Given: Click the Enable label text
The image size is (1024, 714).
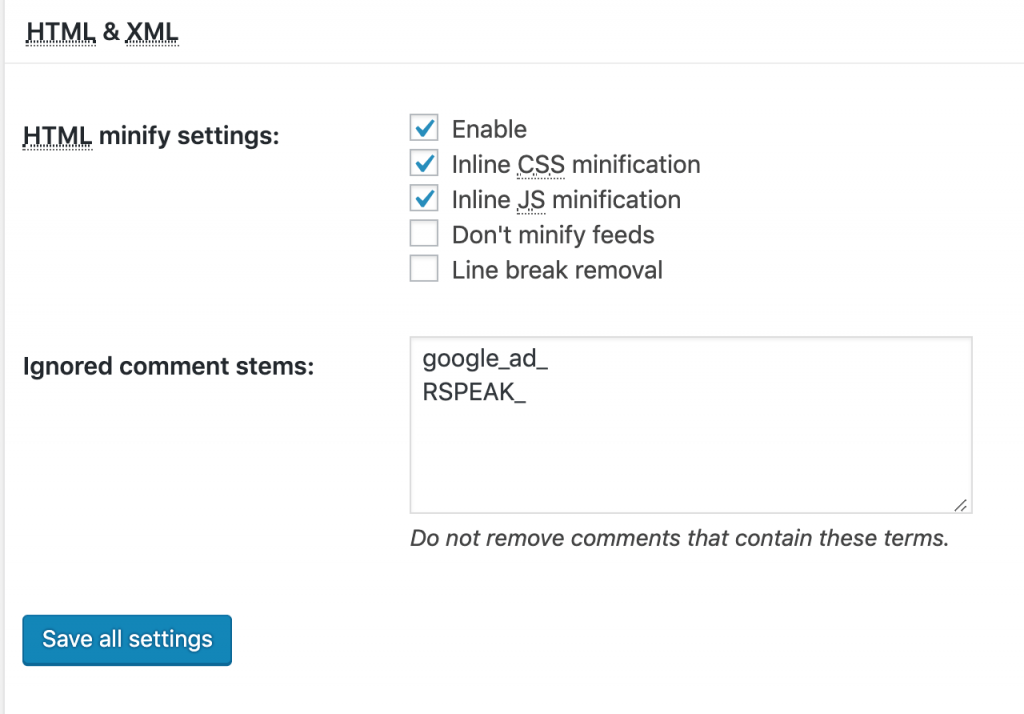Looking at the screenshot, I should pos(489,129).
